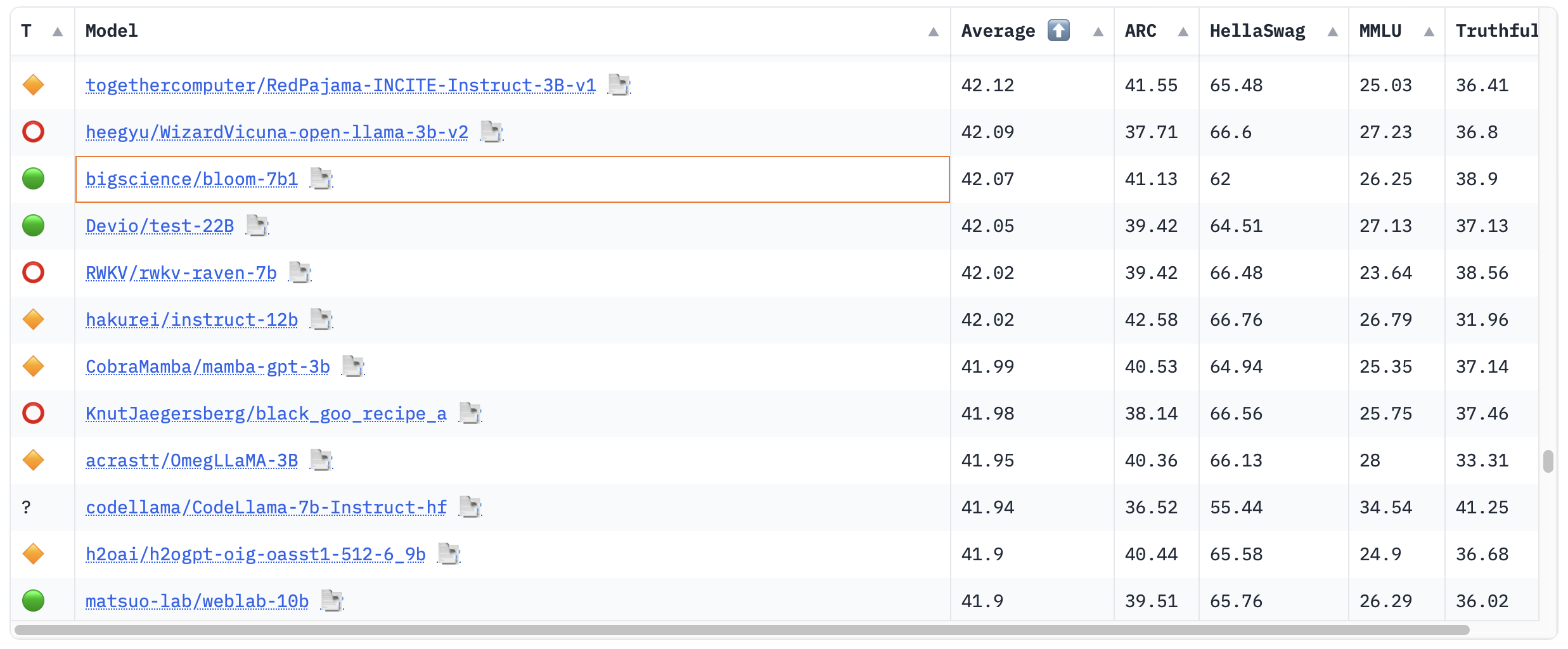Open the heegyu/WizardVicuna-open-llama-3b-v2 link
This screenshot has height=649, width=1568.
point(277,132)
